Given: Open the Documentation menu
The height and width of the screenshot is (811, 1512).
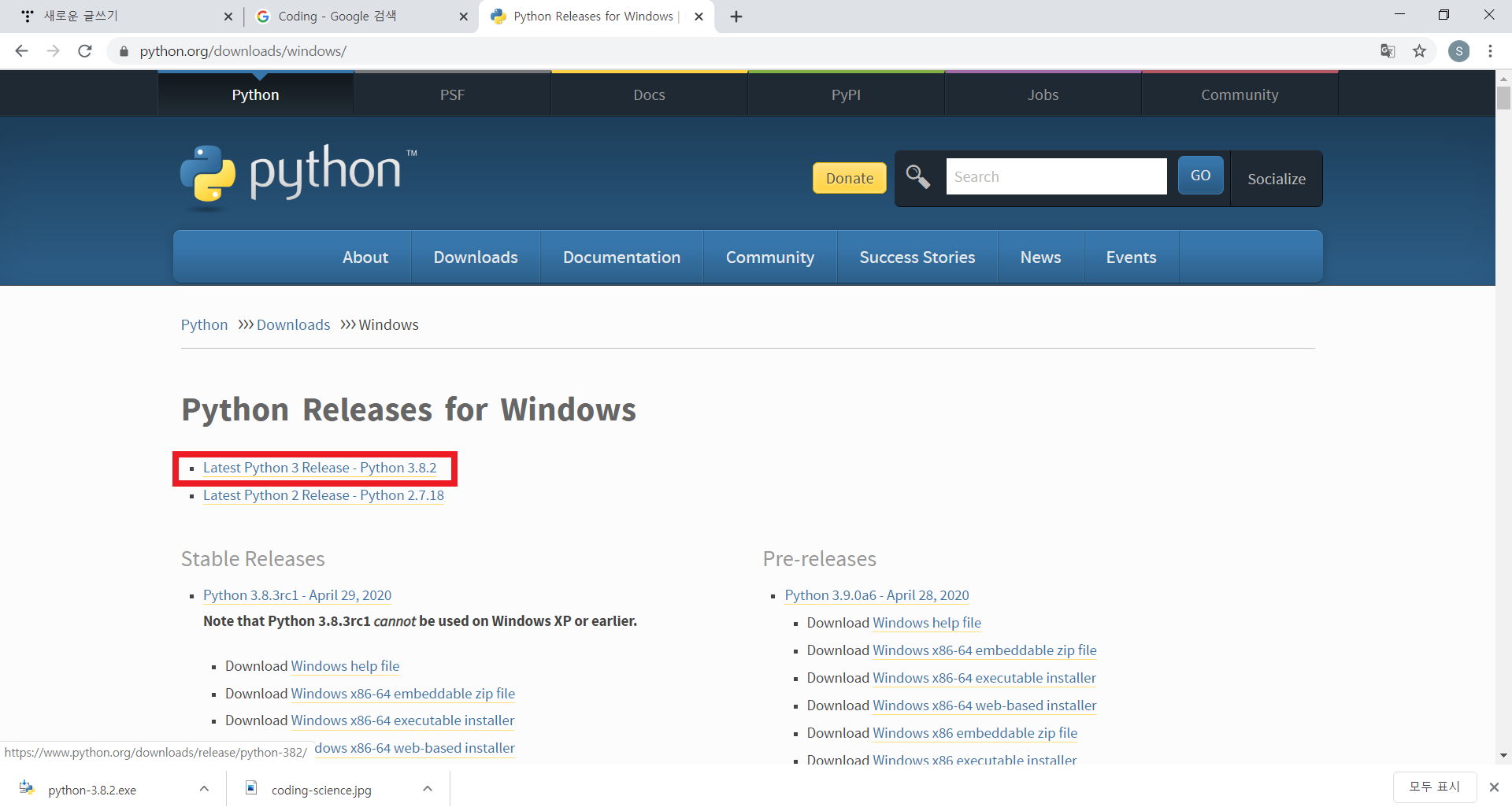Looking at the screenshot, I should point(621,257).
